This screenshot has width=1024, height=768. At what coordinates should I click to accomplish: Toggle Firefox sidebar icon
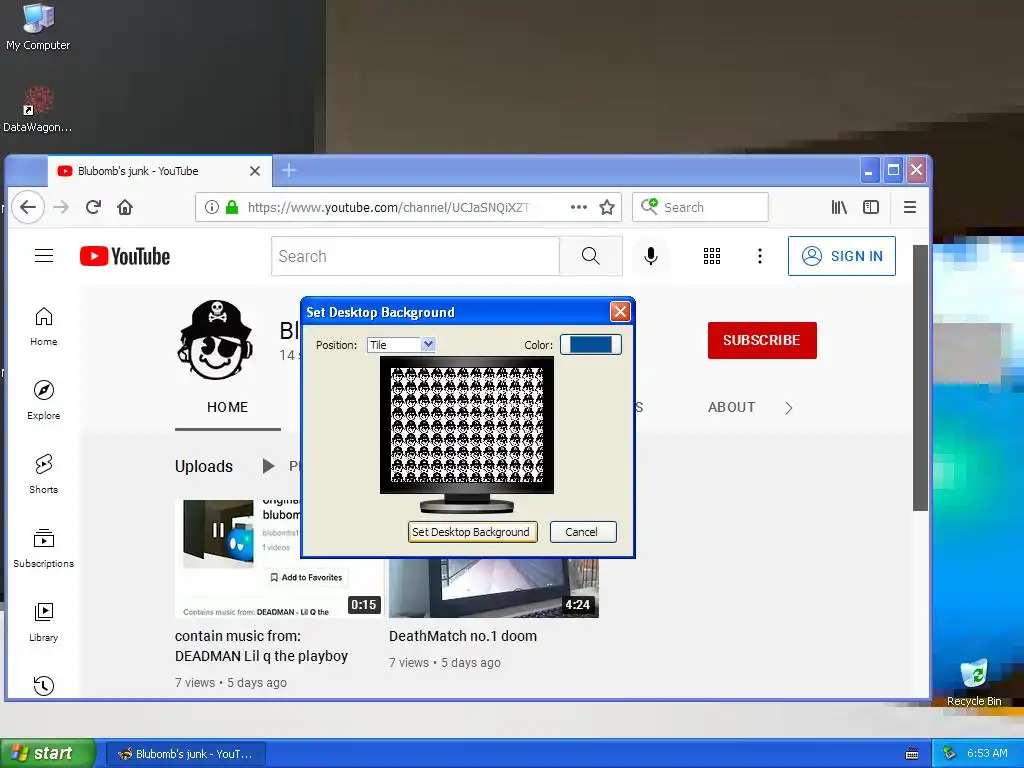(871, 207)
